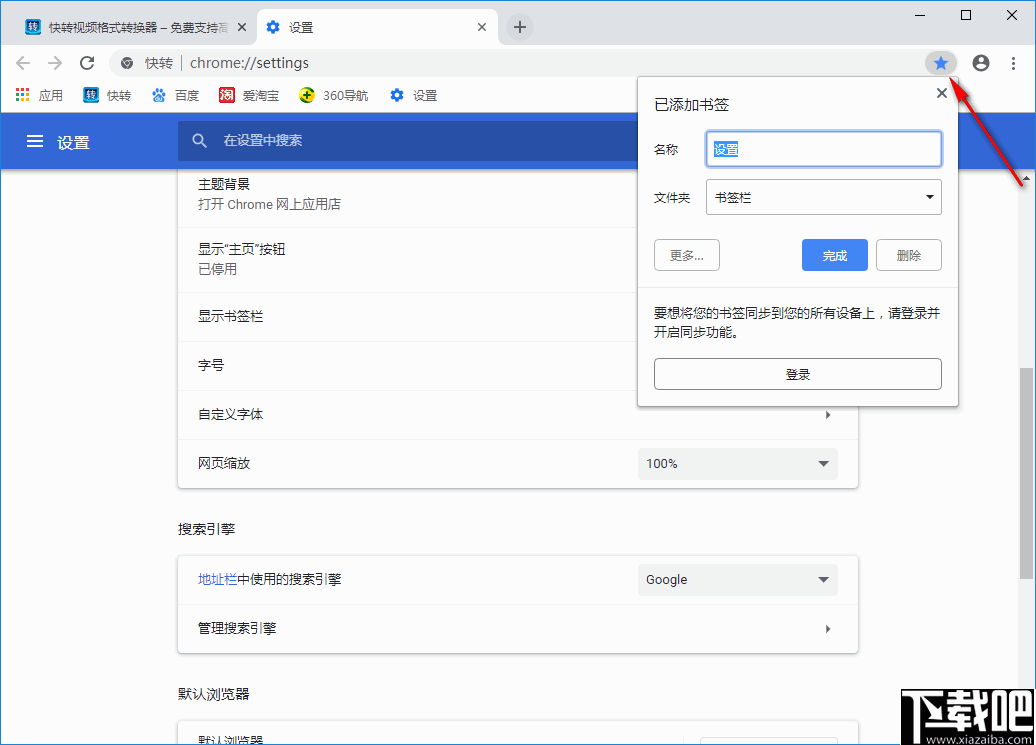Open the 网页缩放 zoom level dropdown
The height and width of the screenshot is (745, 1036).
click(x=737, y=463)
